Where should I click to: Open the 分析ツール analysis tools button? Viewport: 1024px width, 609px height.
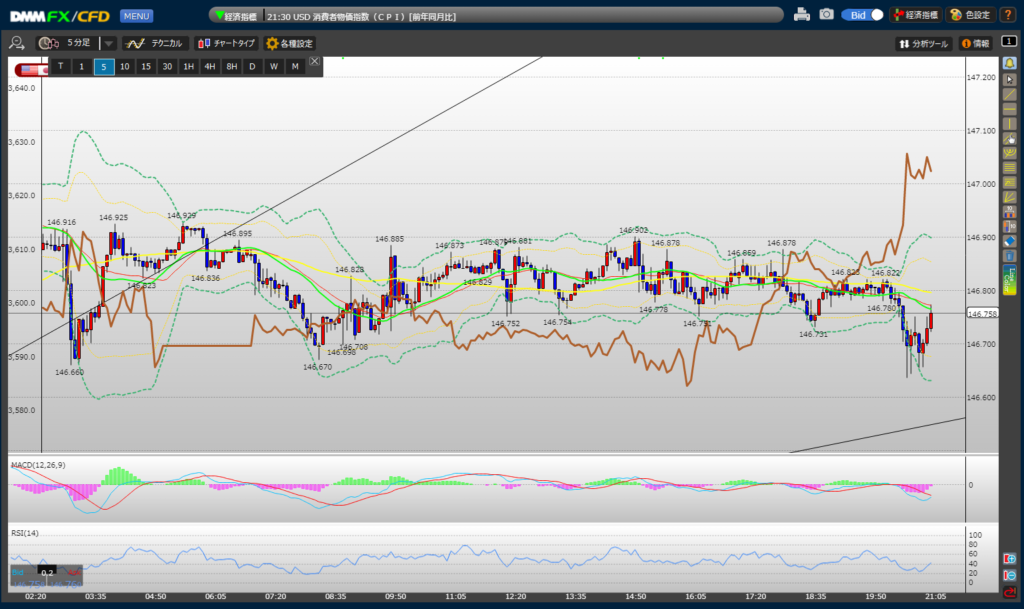(923, 44)
